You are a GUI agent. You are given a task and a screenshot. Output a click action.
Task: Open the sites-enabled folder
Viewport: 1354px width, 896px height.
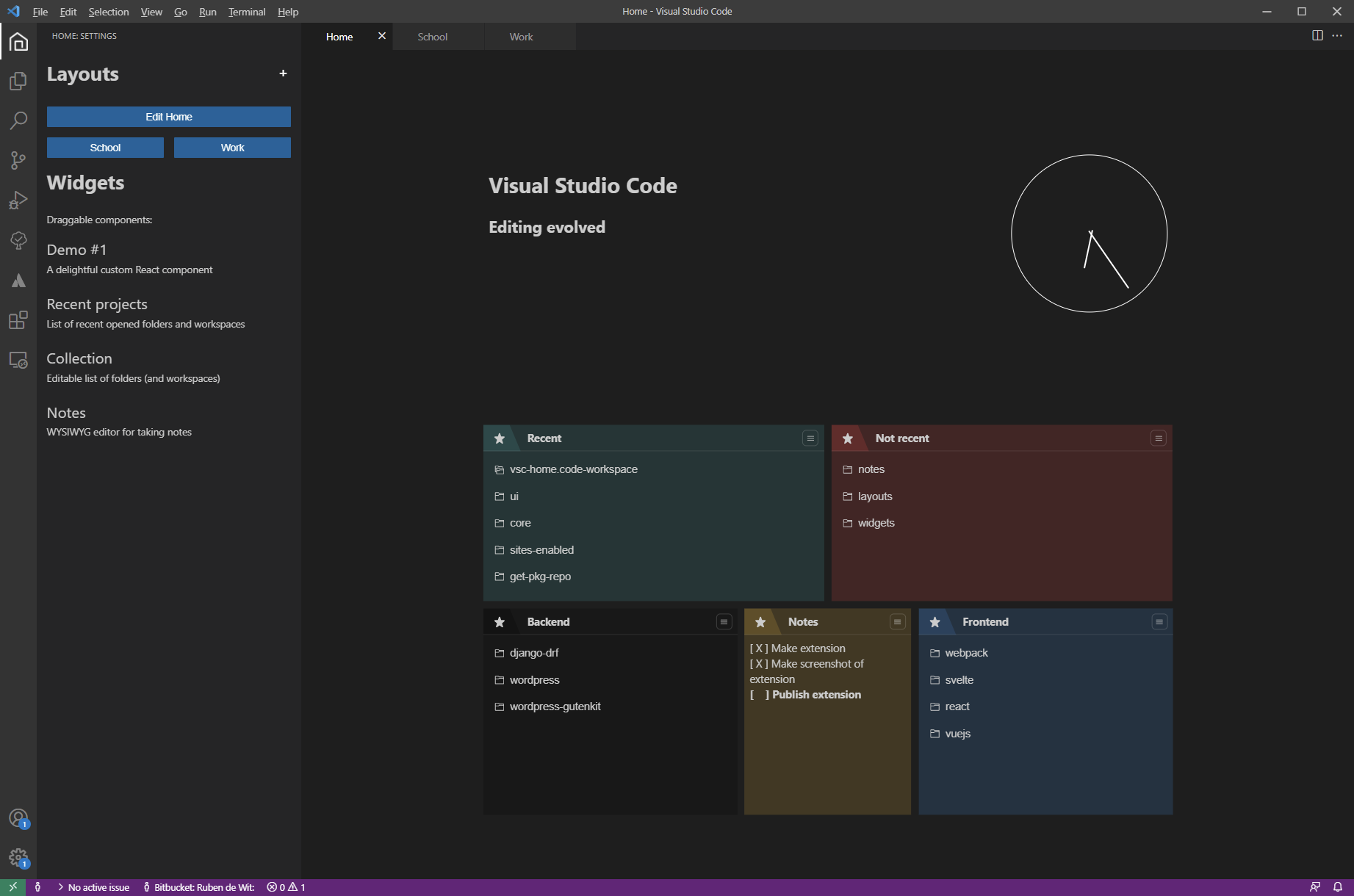click(534, 550)
